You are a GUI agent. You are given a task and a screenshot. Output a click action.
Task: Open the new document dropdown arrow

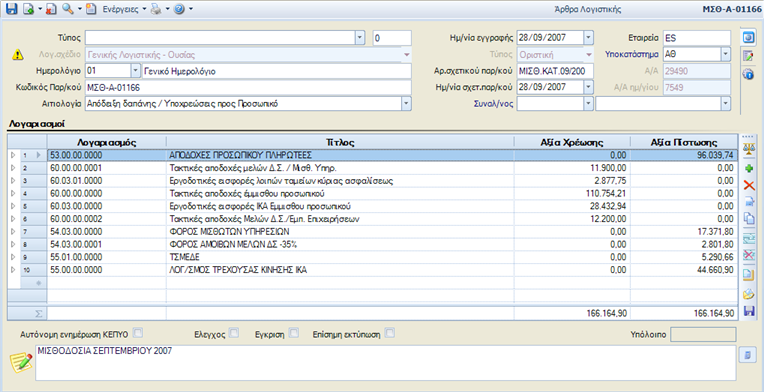[x=39, y=9]
